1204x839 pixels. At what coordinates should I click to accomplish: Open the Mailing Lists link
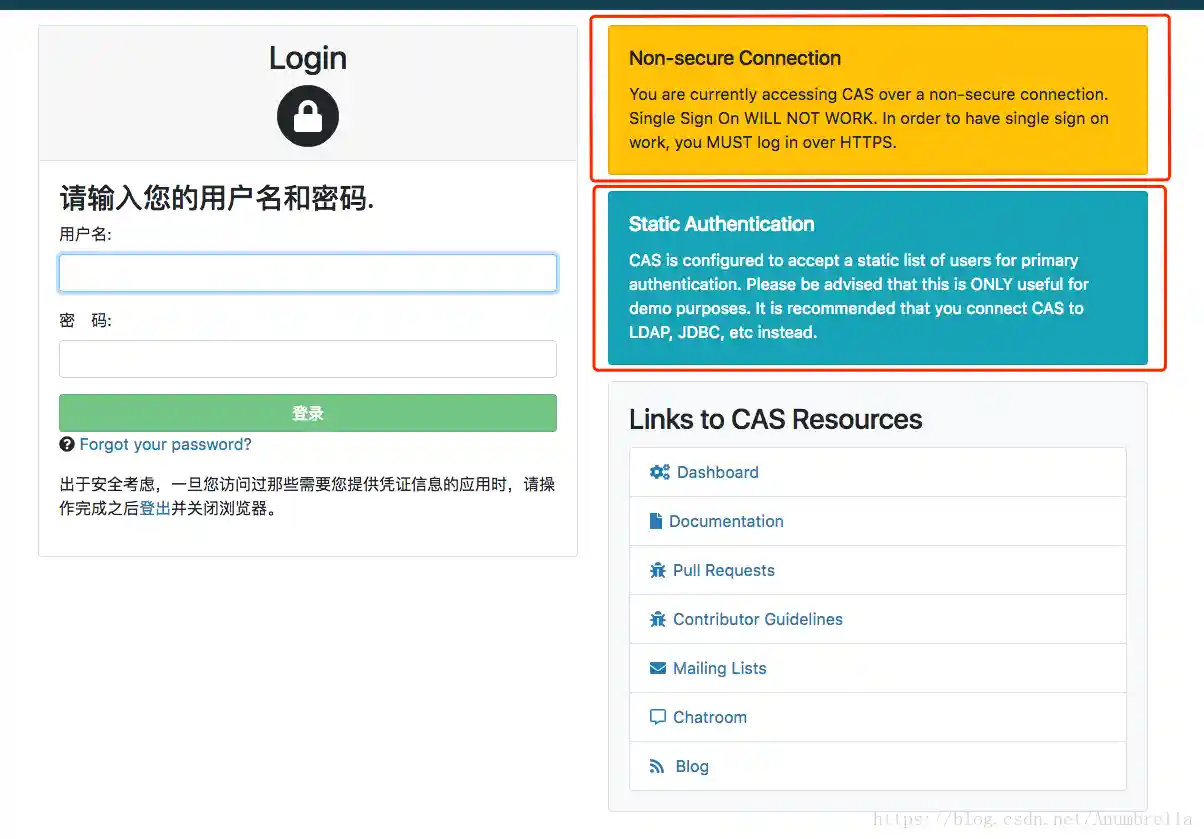[719, 668]
